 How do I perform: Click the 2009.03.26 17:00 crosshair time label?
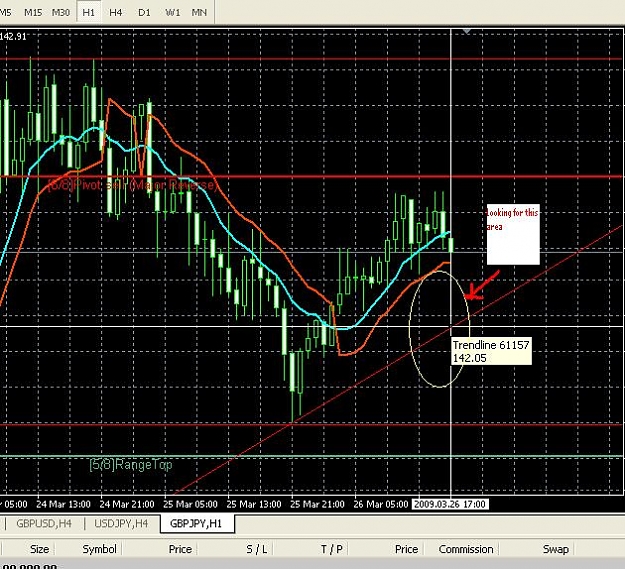click(x=450, y=504)
